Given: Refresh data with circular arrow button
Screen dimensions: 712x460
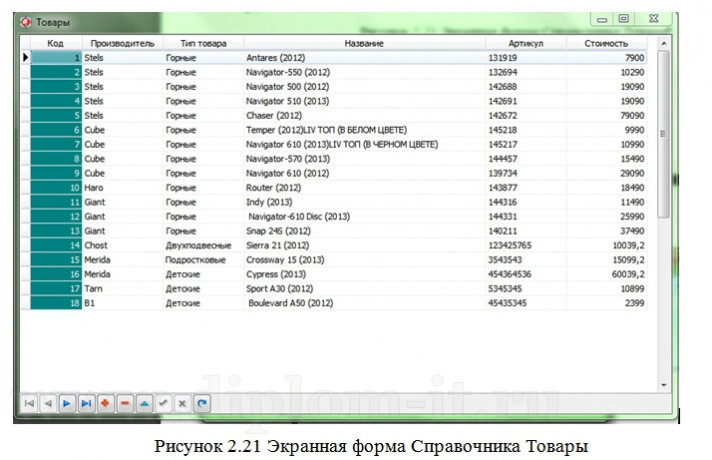Looking at the screenshot, I should click(202, 403).
